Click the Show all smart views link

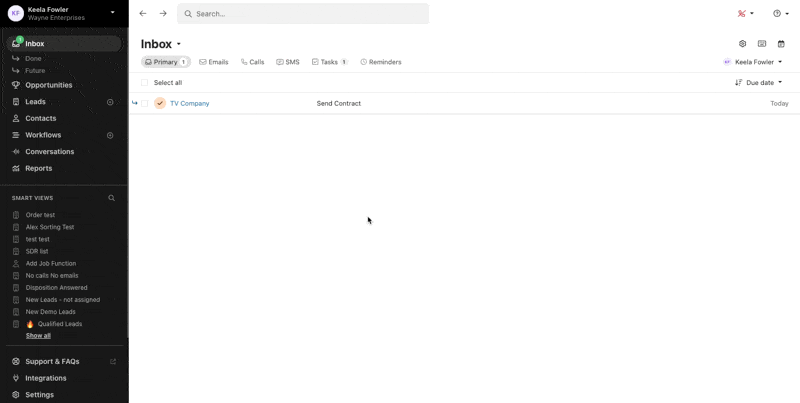[x=38, y=336]
